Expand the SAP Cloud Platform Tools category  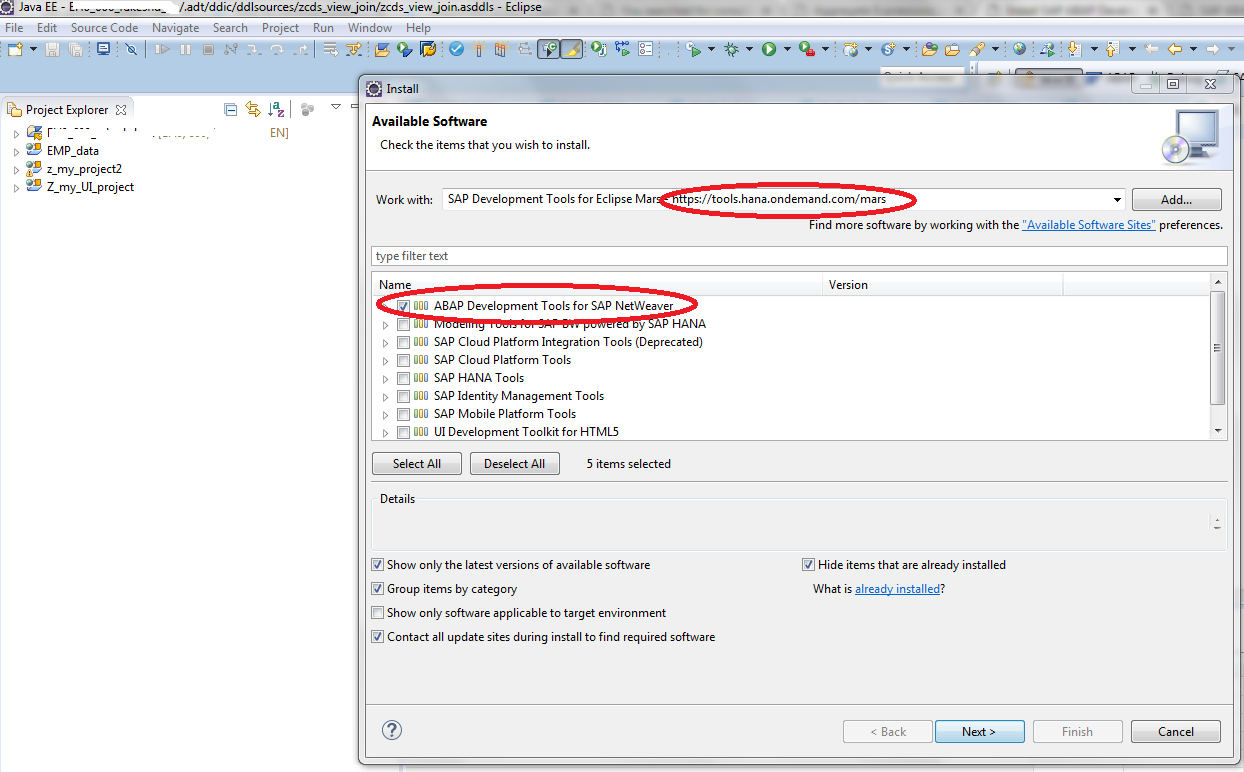tap(385, 359)
